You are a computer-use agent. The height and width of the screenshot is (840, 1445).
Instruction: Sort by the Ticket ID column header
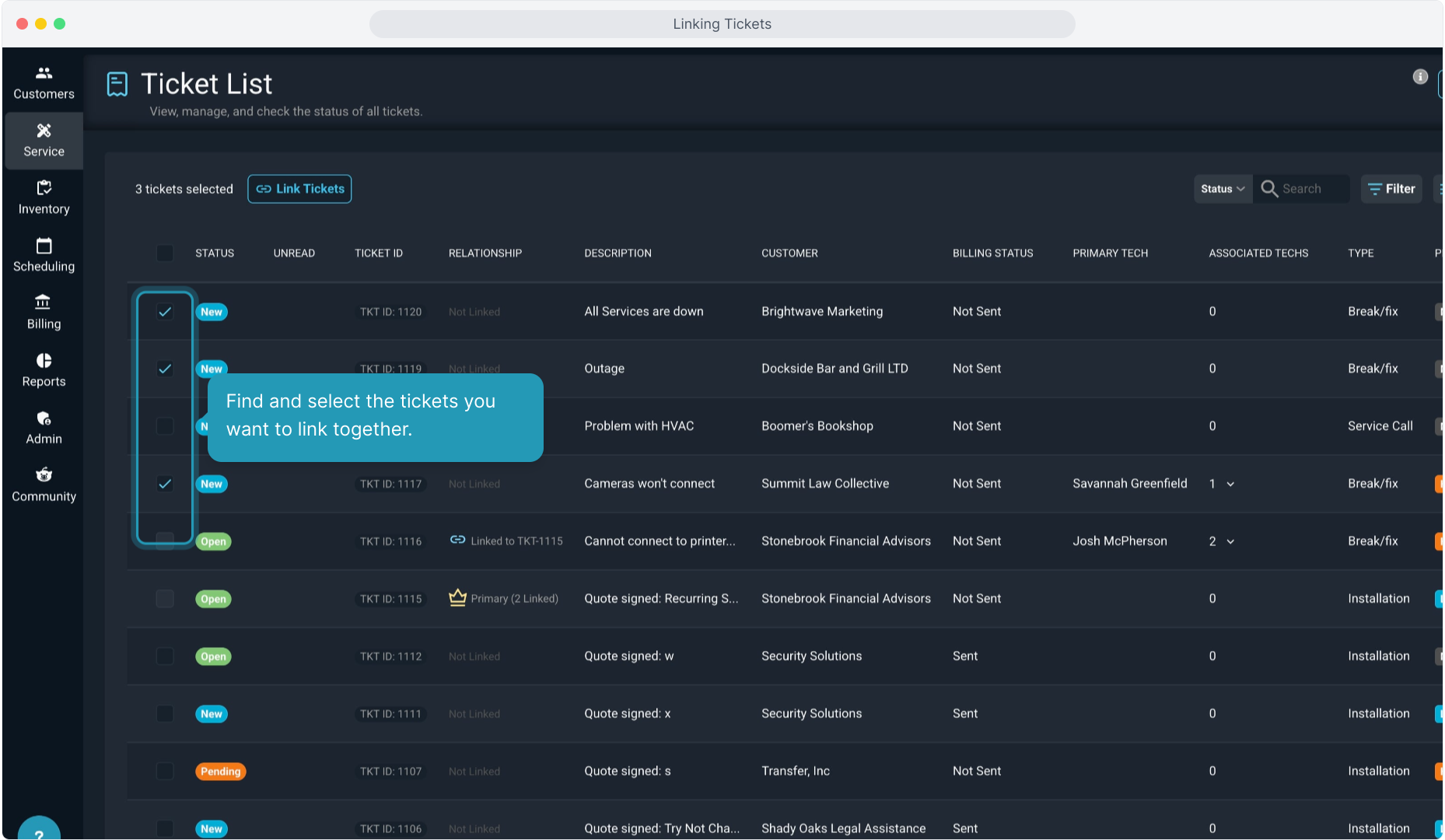tap(379, 254)
